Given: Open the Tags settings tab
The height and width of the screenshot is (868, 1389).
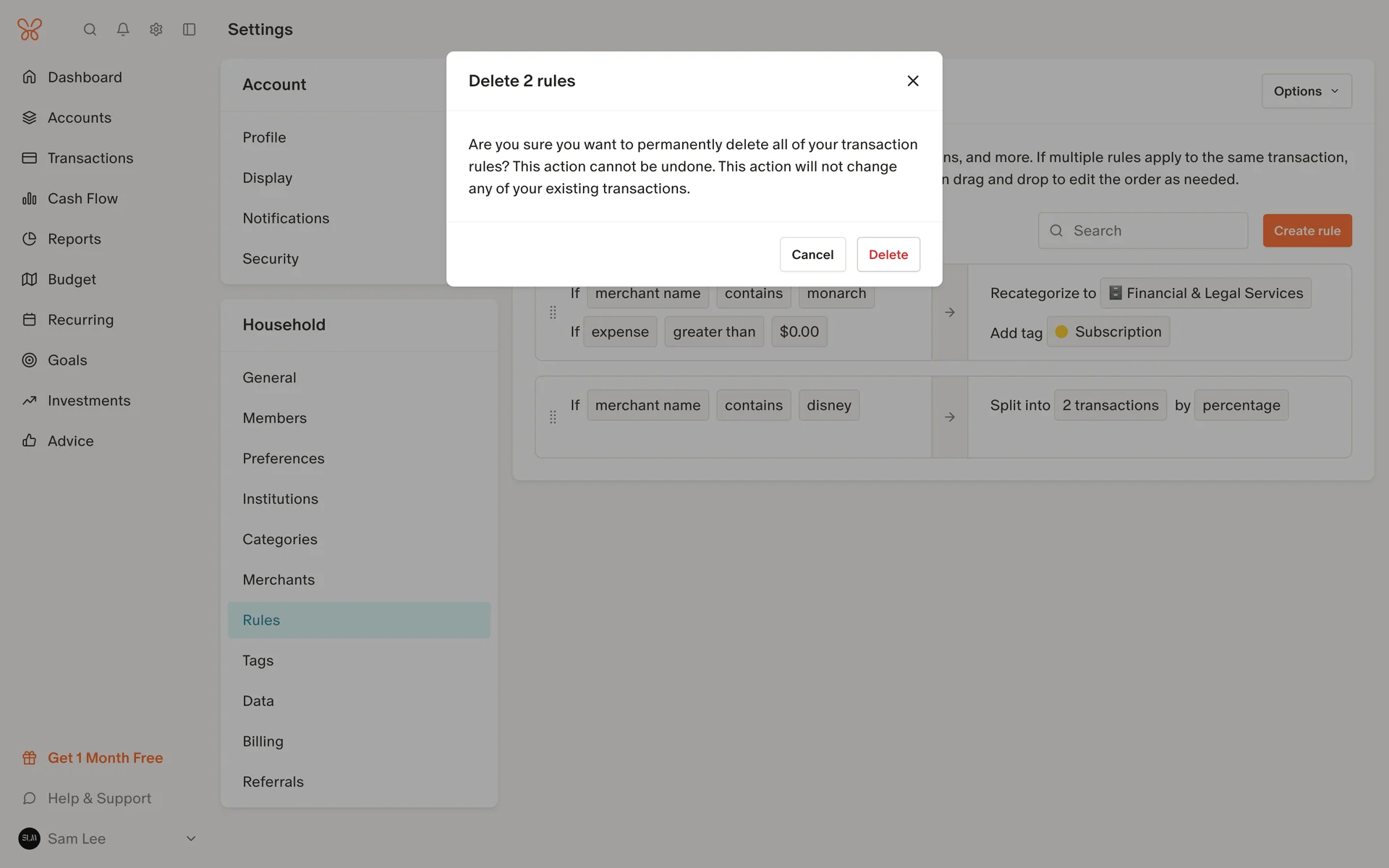Looking at the screenshot, I should click(x=258, y=660).
